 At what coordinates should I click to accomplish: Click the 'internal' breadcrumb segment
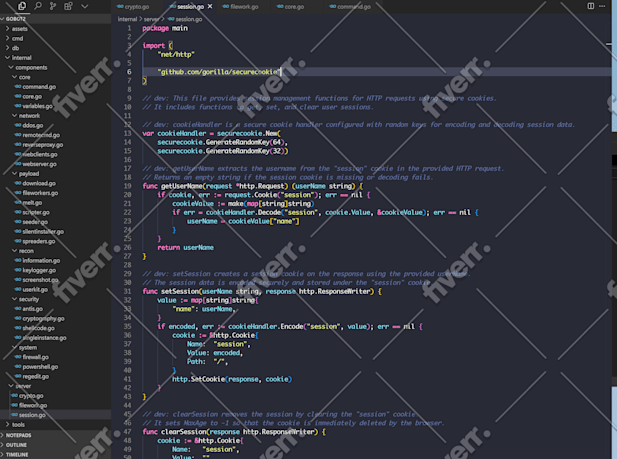[x=127, y=19]
